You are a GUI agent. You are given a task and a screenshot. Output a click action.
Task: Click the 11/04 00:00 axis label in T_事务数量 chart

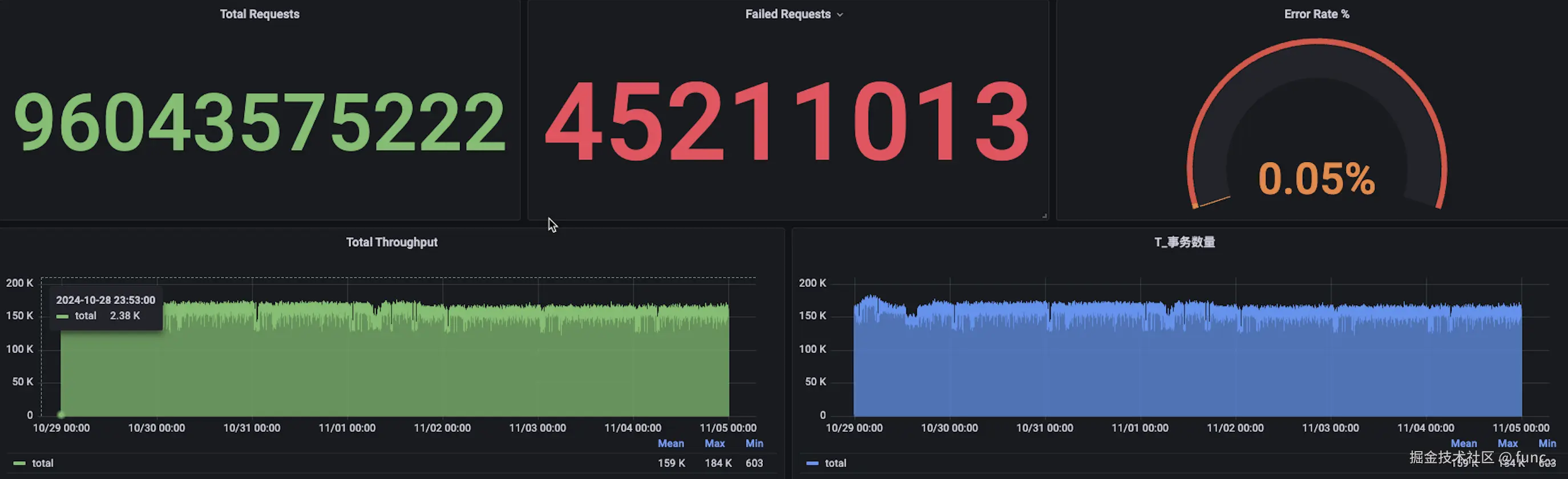pyautogui.click(x=1425, y=428)
